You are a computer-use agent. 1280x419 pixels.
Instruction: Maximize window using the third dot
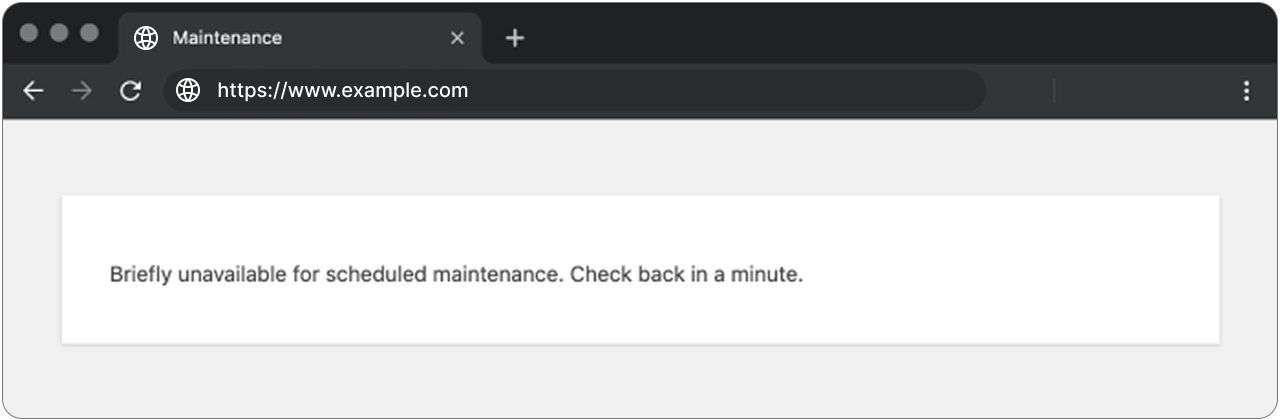point(89,33)
